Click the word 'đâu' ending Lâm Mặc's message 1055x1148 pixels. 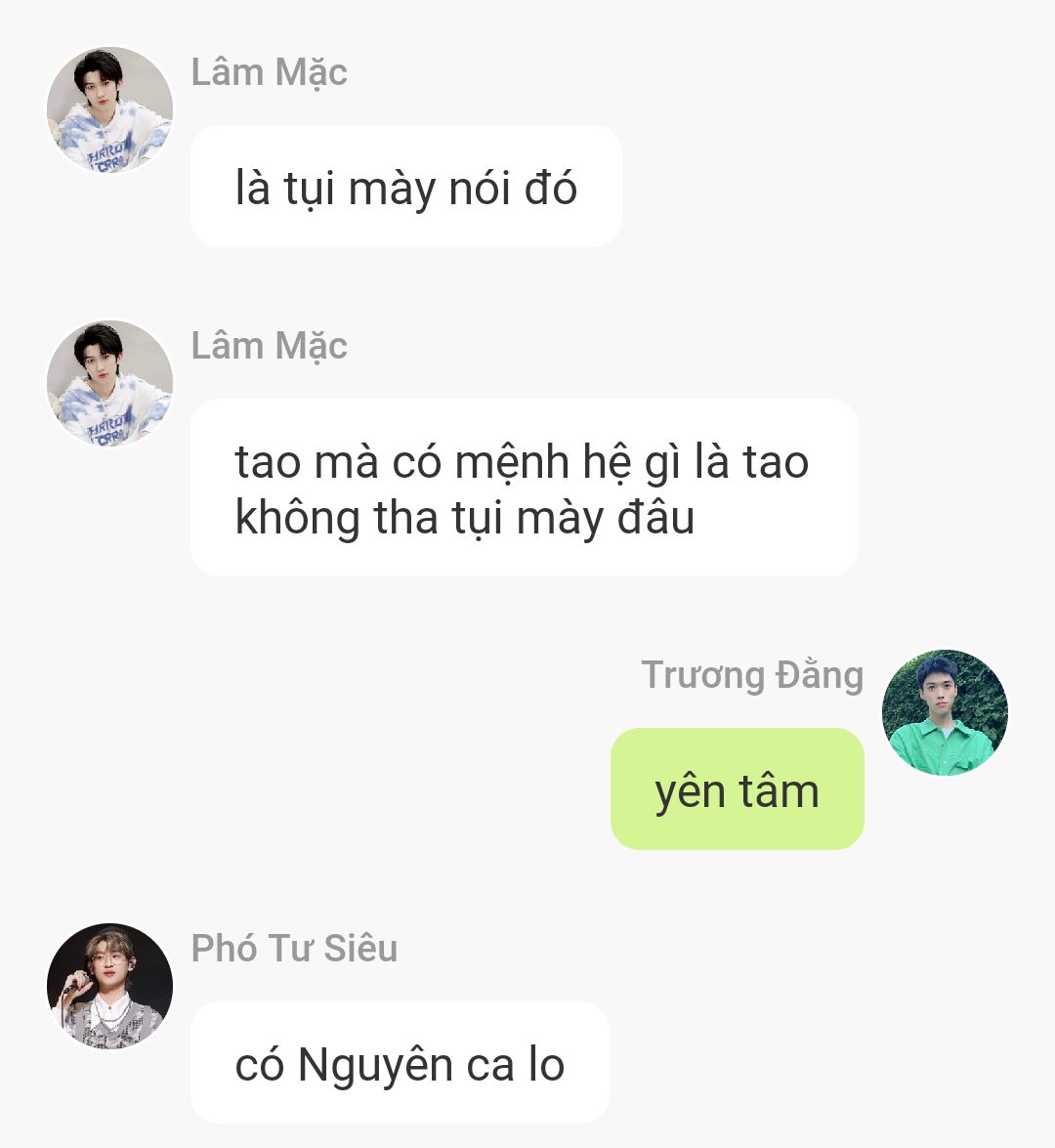pyautogui.click(x=655, y=516)
